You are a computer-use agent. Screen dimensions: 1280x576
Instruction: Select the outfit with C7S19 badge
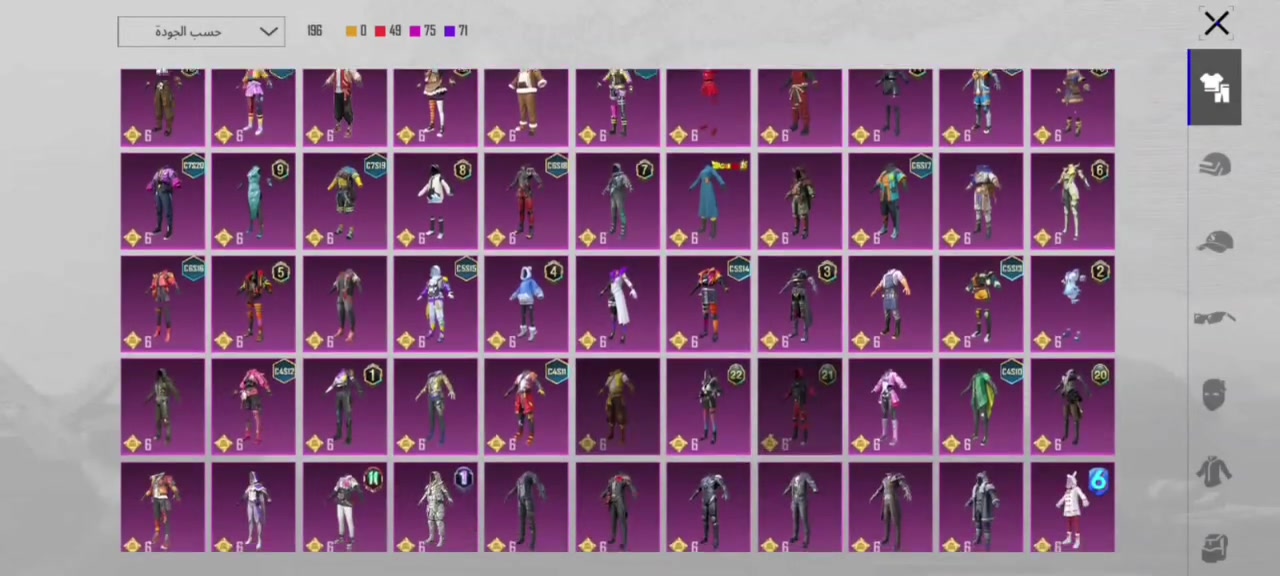click(x=345, y=201)
